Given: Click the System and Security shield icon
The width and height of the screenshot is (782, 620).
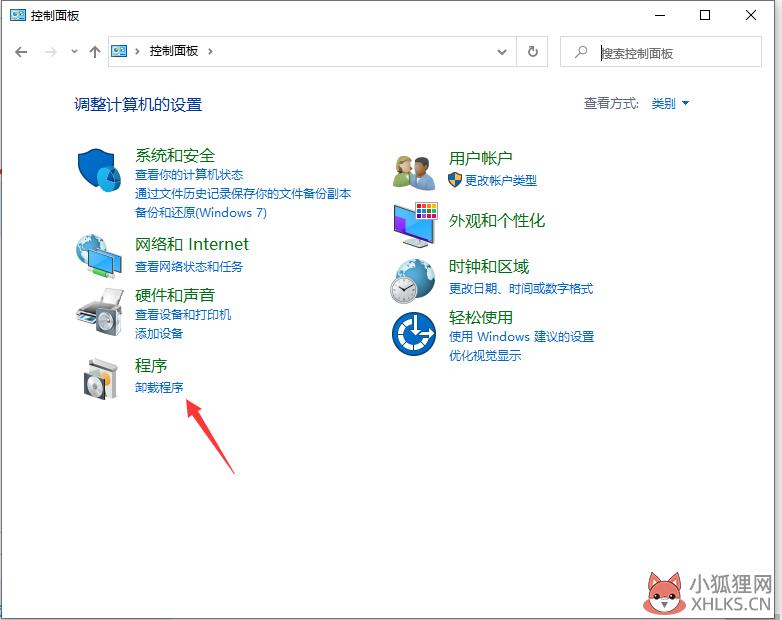Looking at the screenshot, I should [99, 170].
